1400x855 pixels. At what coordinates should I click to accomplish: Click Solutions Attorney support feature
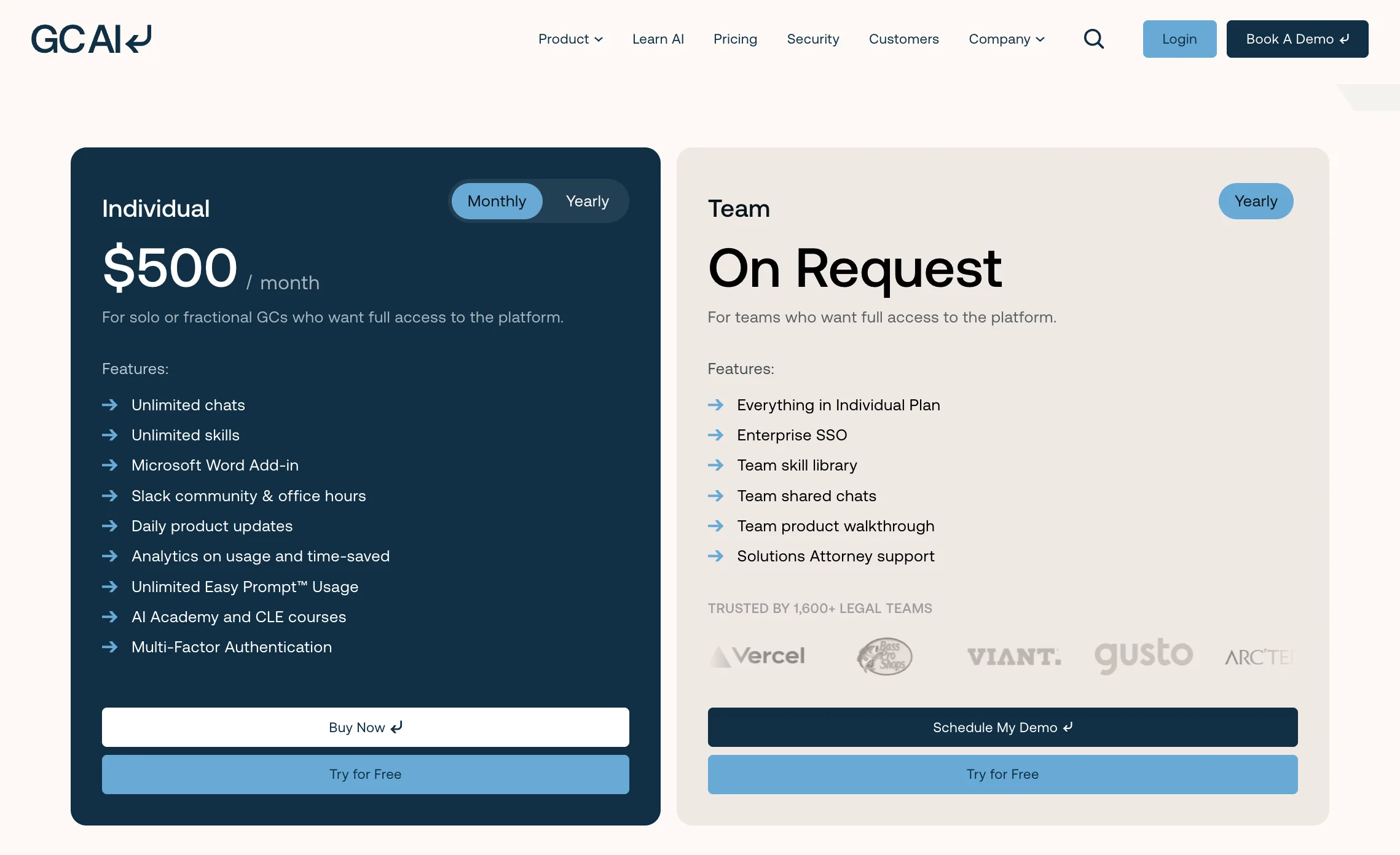pos(836,556)
